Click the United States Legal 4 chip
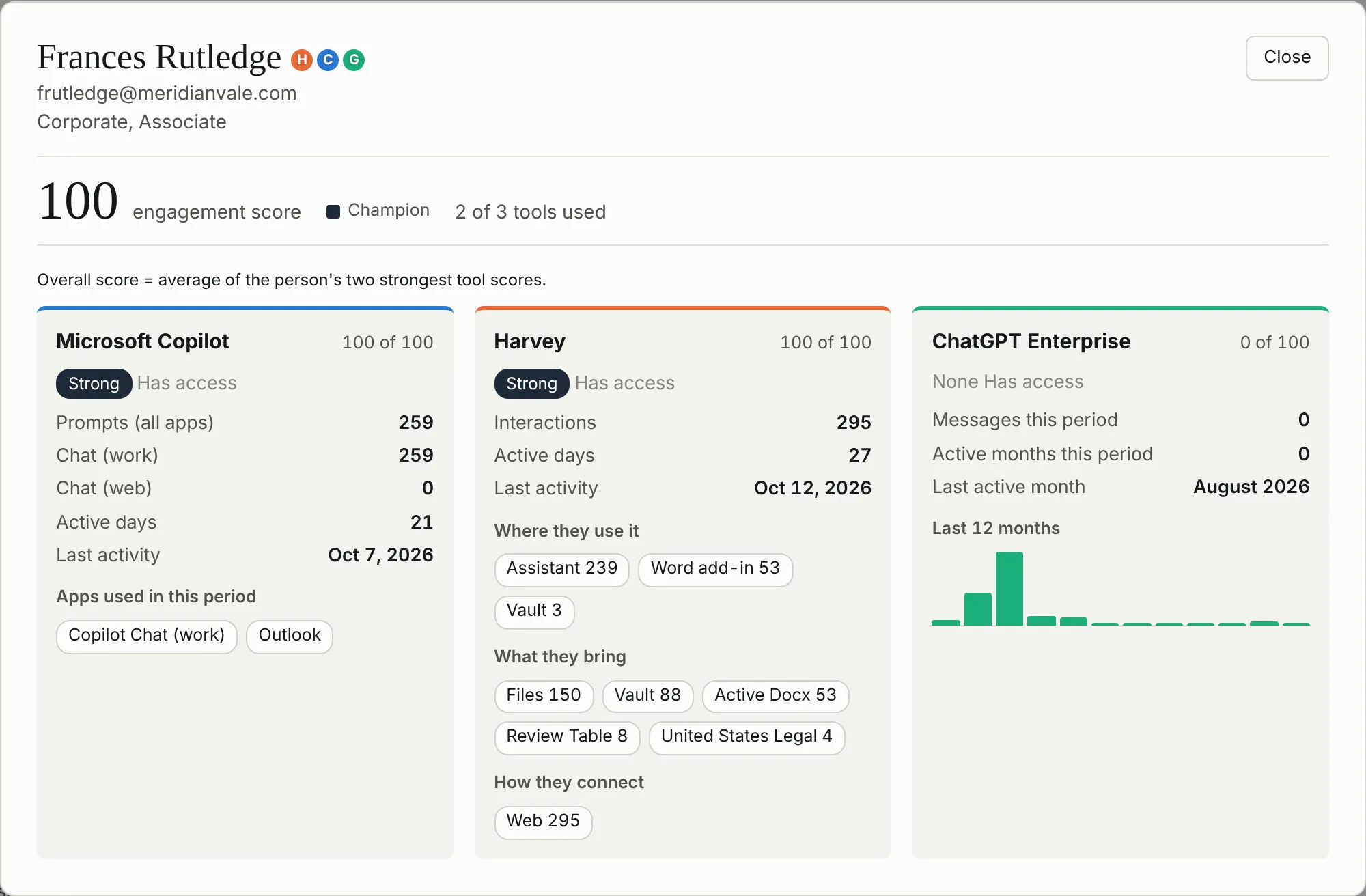1366x896 pixels. click(x=747, y=738)
